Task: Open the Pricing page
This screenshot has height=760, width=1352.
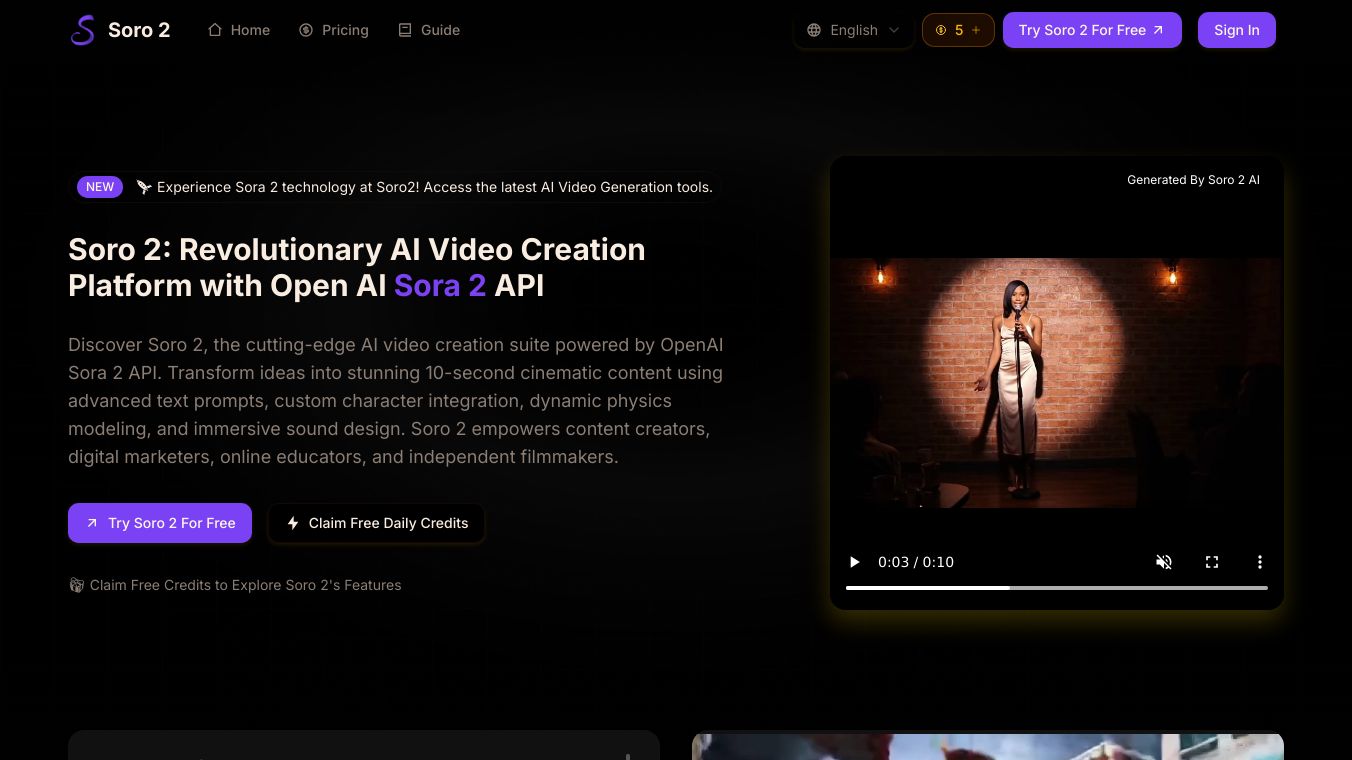Action: [x=334, y=30]
